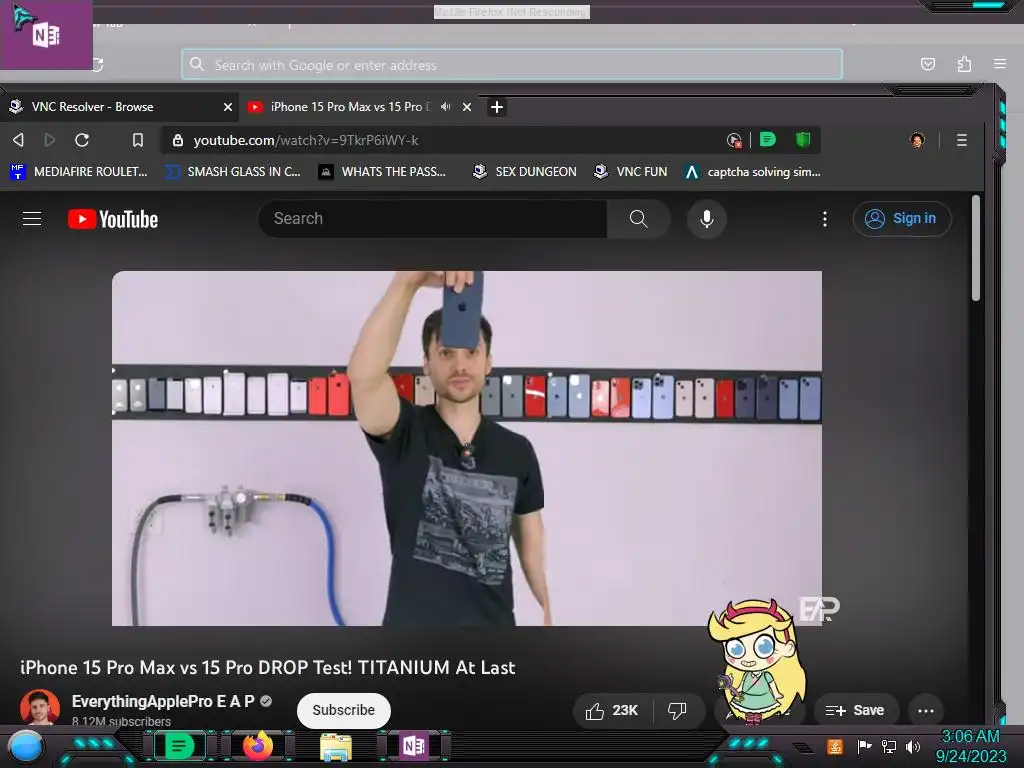Viewport: 1024px width, 768px height.
Task: Reload the YouTube page
Action: click(x=82, y=140)
